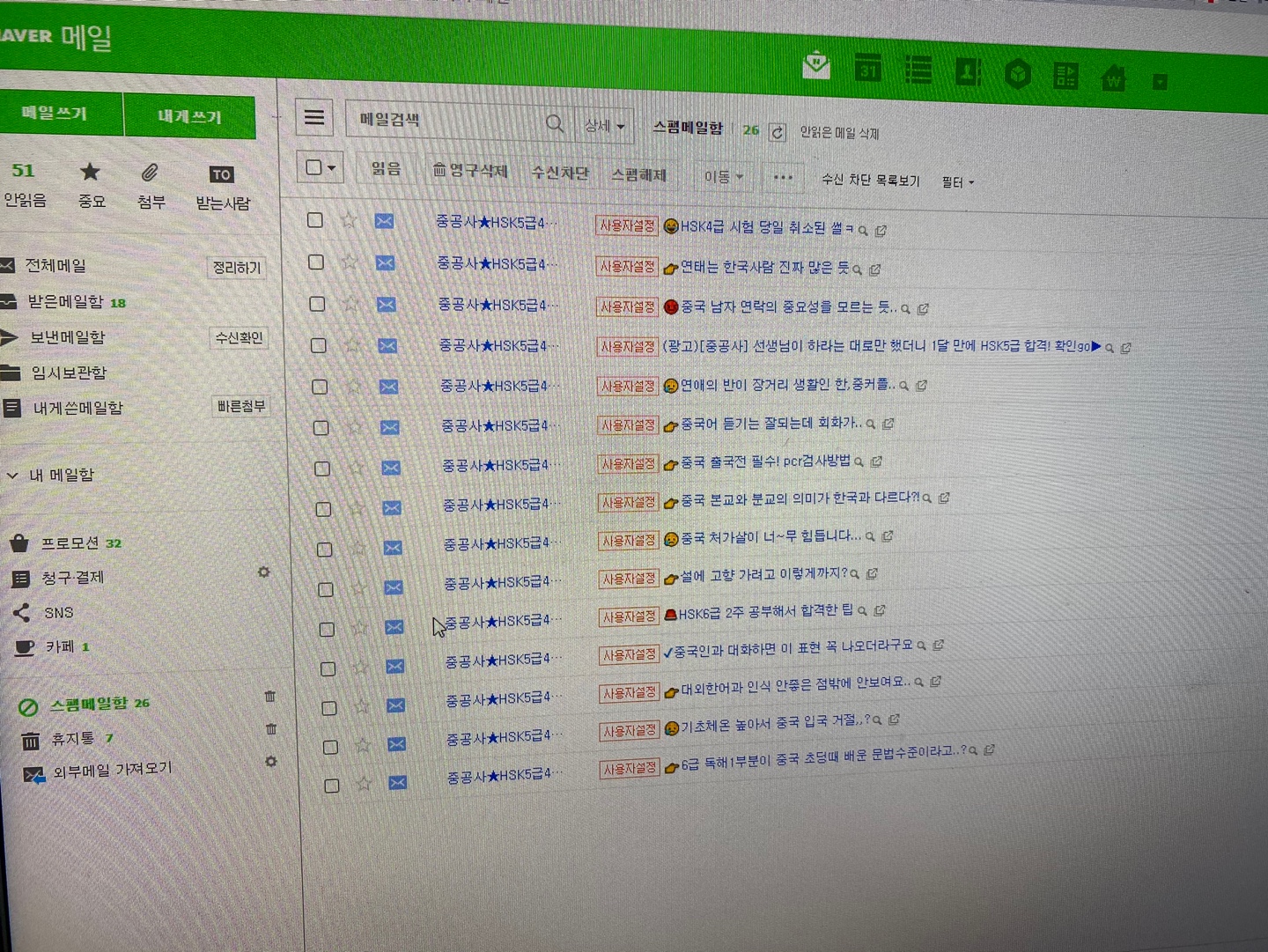Click envelope icon of HSK6급 2주 공부해서 mail
This screenshot has width=1268, height=952.
point(394,627)
